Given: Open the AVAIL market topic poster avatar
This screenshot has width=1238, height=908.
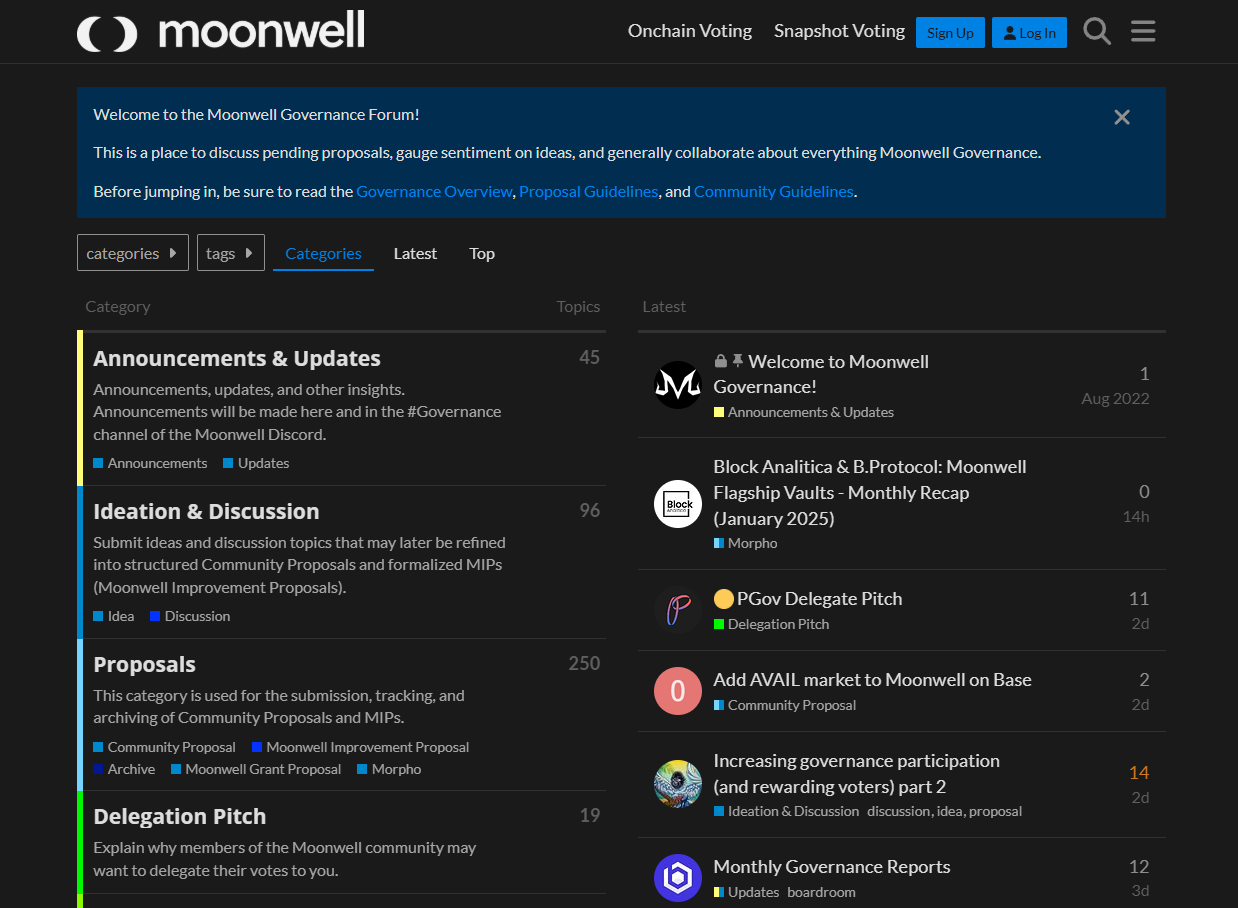Looking at the screenshot, I should [x=678, y=691].
